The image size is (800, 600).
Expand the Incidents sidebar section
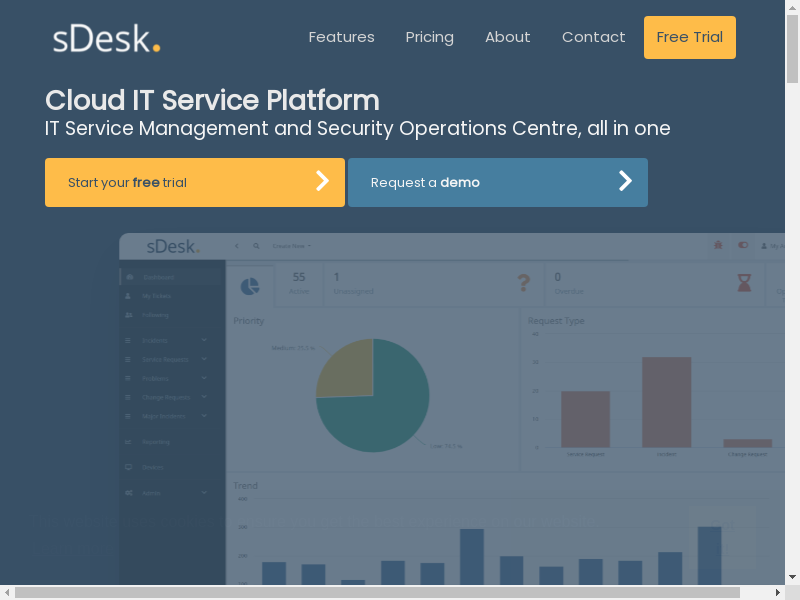click(204, 340)
